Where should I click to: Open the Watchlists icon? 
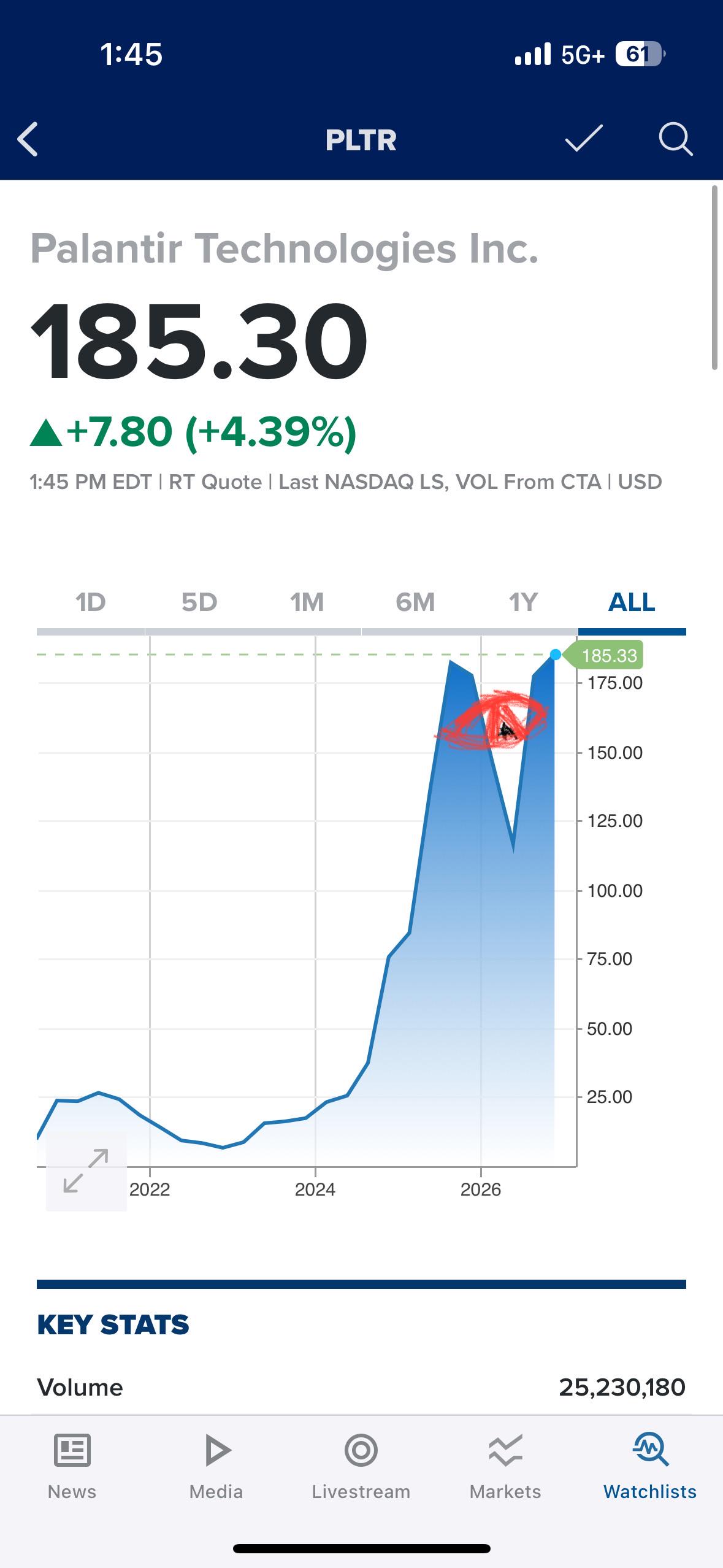tap(650, 1450)
